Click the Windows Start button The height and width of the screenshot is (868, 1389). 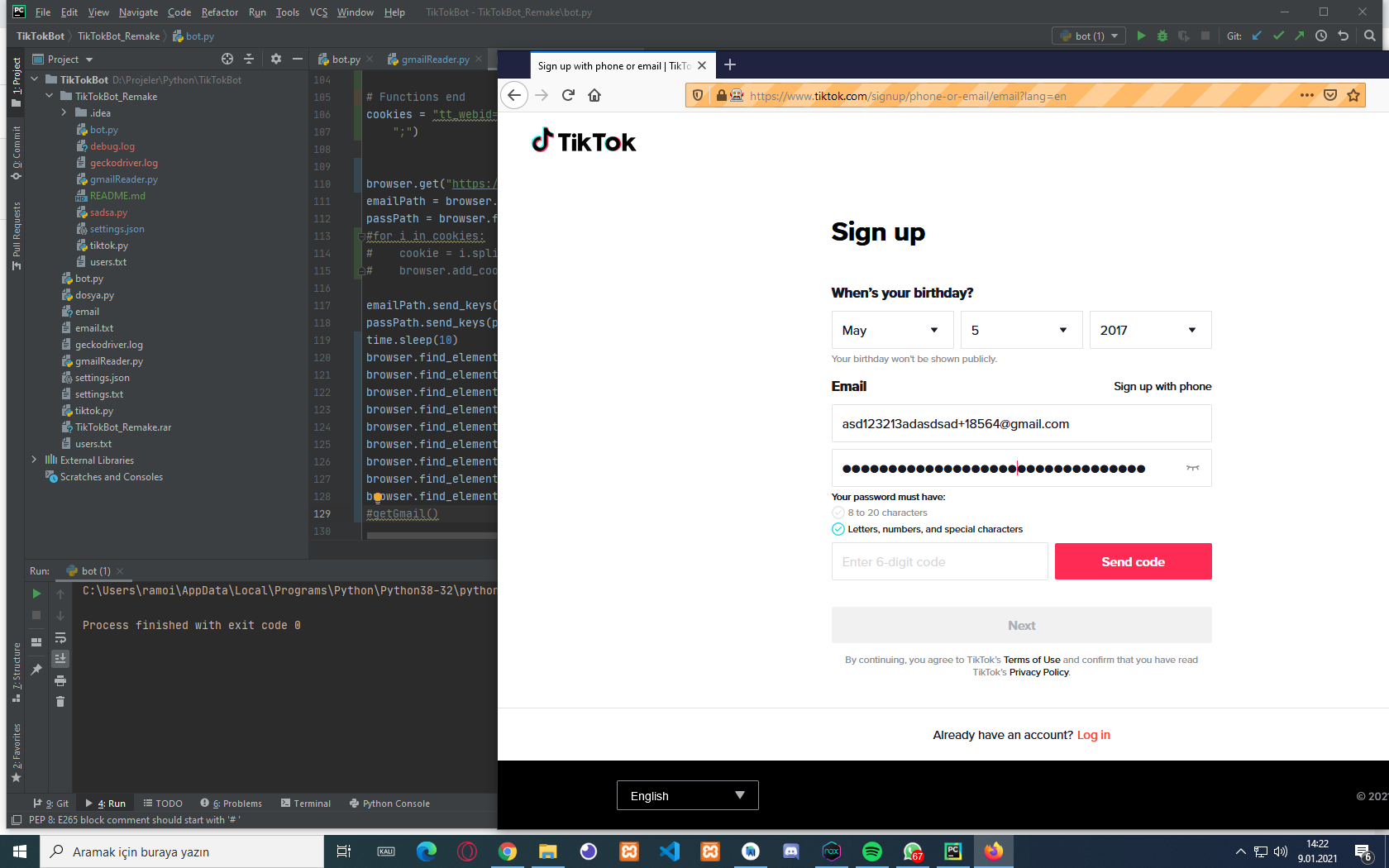20,851
